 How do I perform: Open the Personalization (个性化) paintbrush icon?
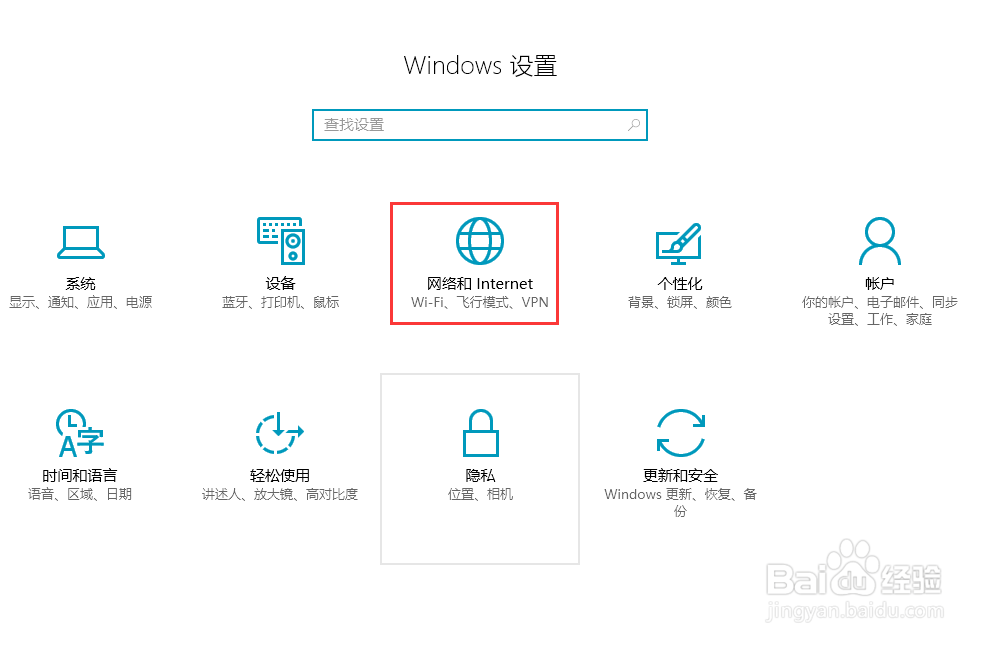(x=678, y=244)
